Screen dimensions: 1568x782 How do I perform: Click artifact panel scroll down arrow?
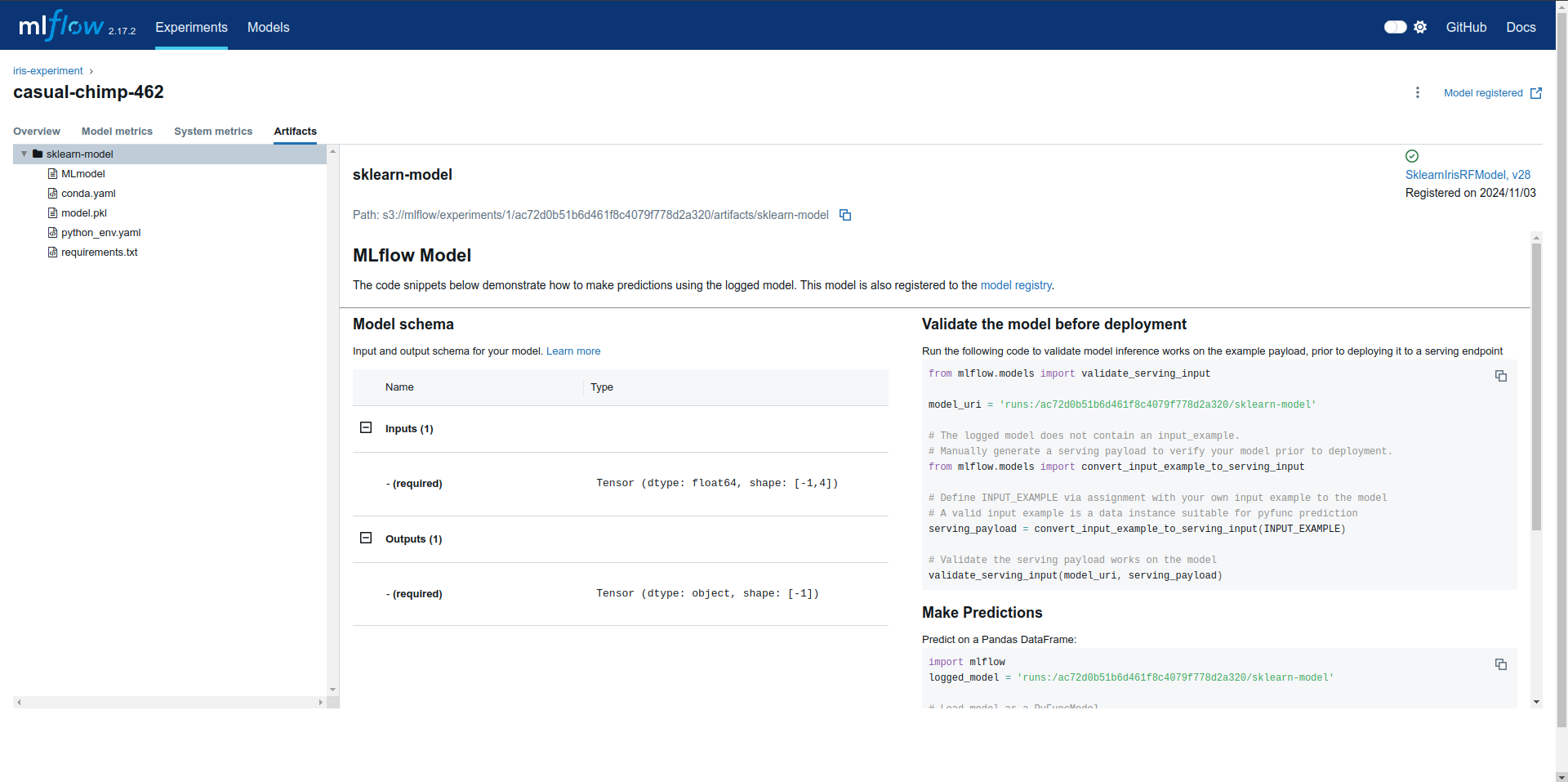click(x=1536, y=702)
